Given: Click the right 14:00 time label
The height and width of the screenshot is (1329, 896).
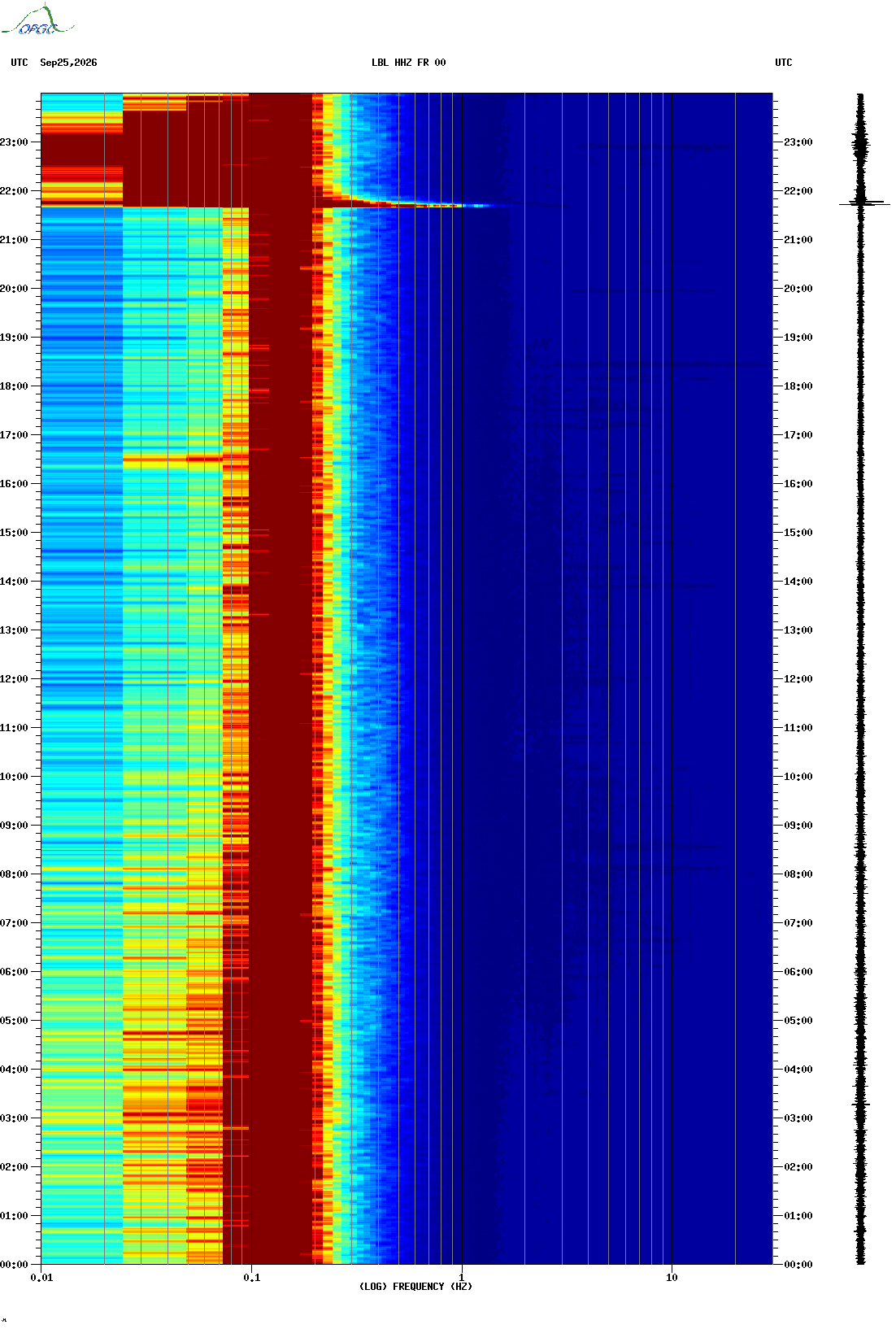Looking at the screenshot, I should [798, 582].
